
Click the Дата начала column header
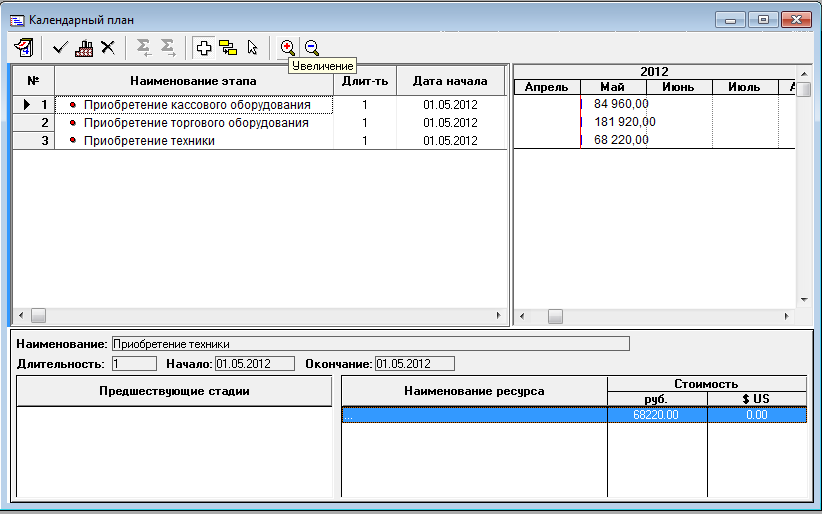click(450, 81)
